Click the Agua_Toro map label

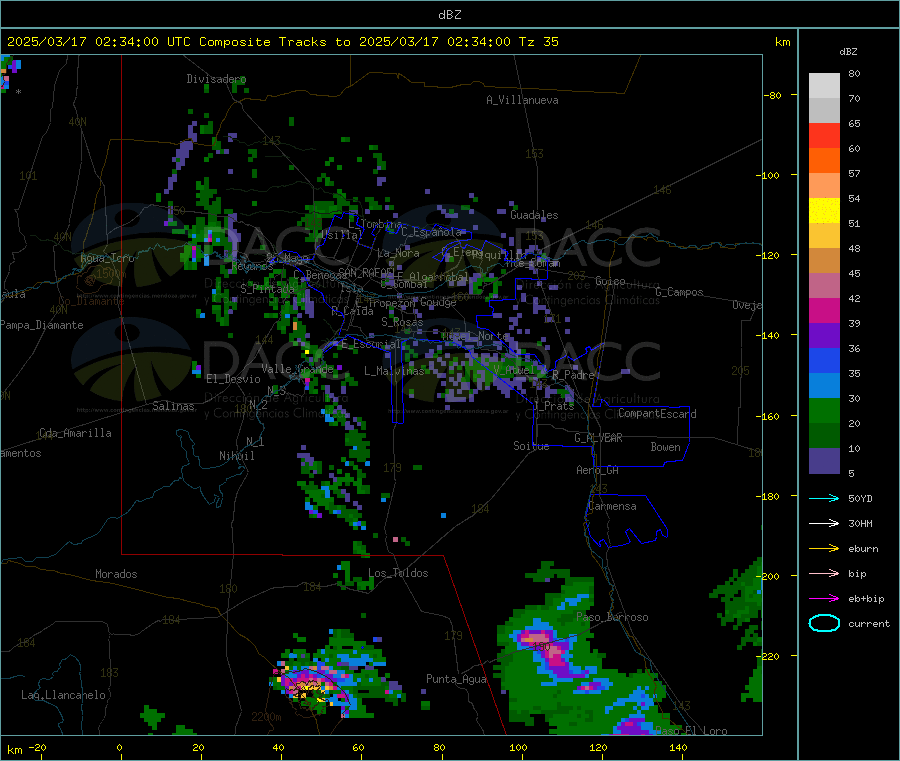(107, 258)
